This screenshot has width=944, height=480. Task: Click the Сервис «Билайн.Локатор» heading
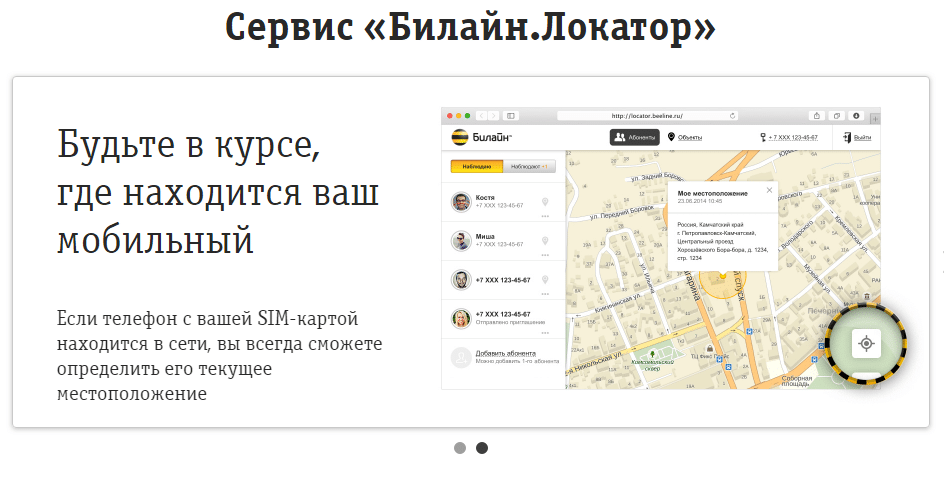[471, 27]
